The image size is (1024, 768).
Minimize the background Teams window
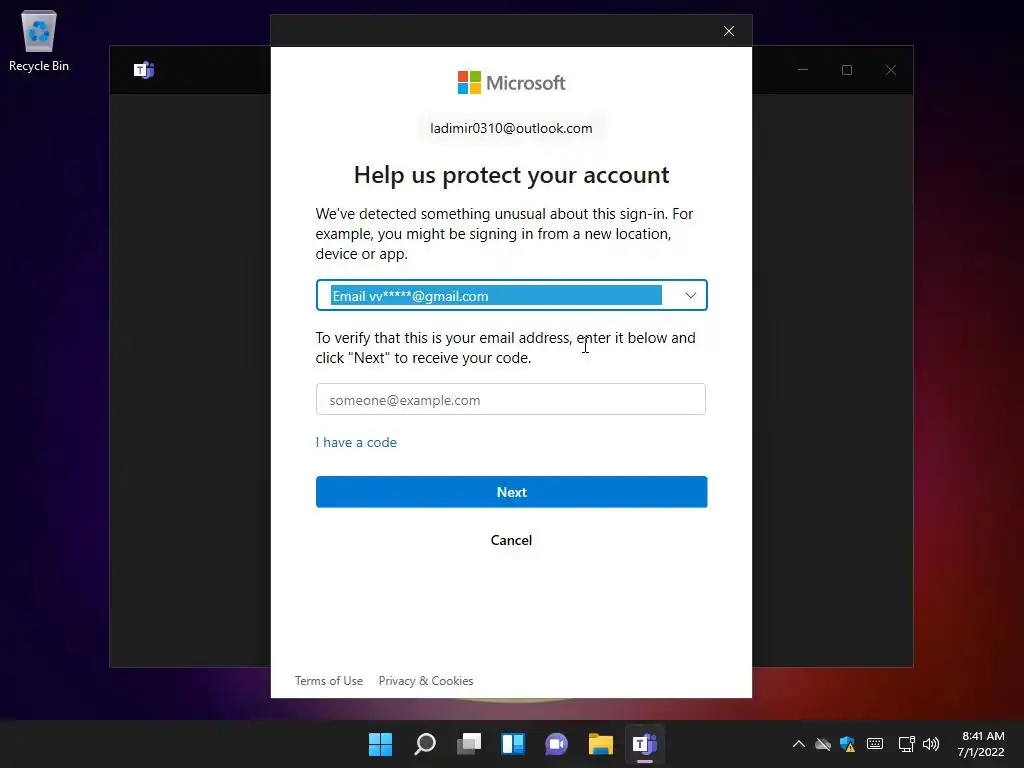803,70
